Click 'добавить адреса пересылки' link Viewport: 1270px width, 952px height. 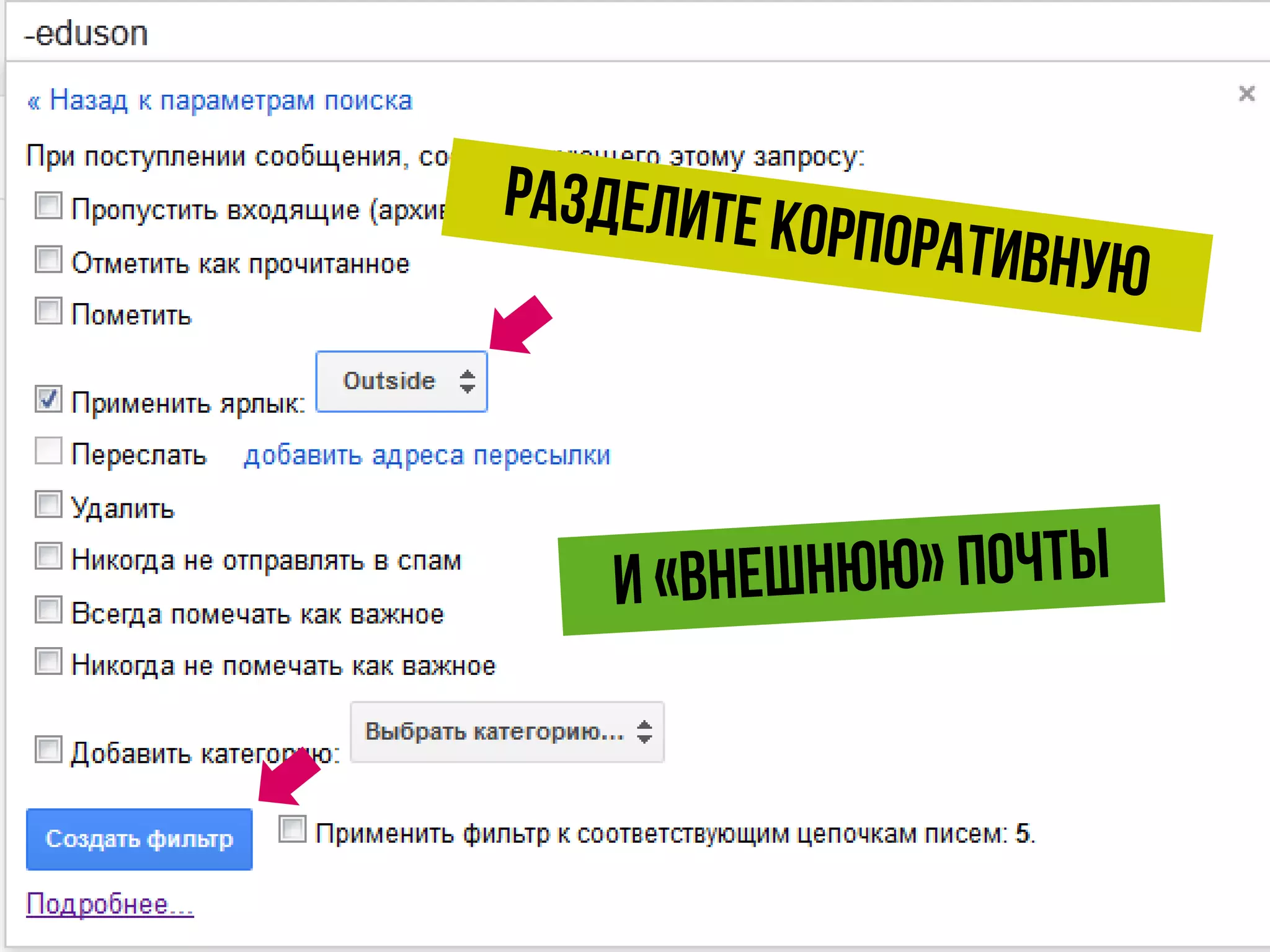pyautogui.click(x=427, y=456)
